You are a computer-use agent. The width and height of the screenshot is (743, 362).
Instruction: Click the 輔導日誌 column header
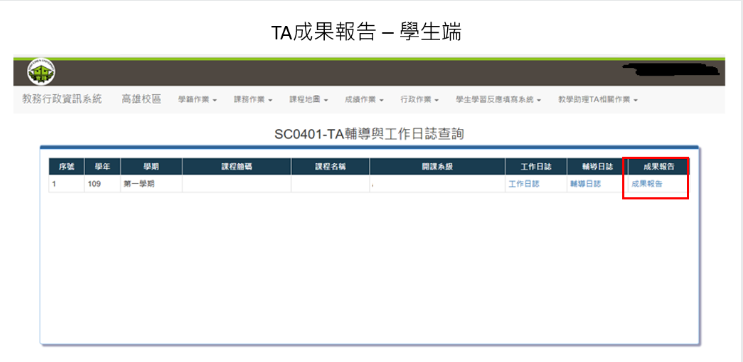pos(598,166)
